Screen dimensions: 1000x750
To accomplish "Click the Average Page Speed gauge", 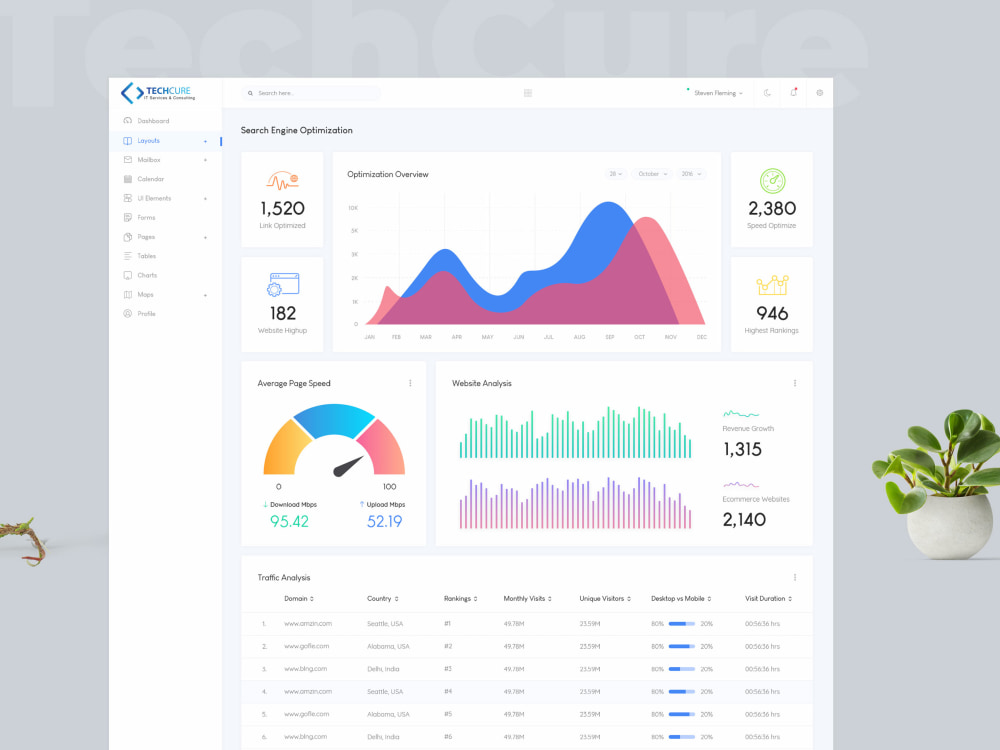I will [334, 440].
